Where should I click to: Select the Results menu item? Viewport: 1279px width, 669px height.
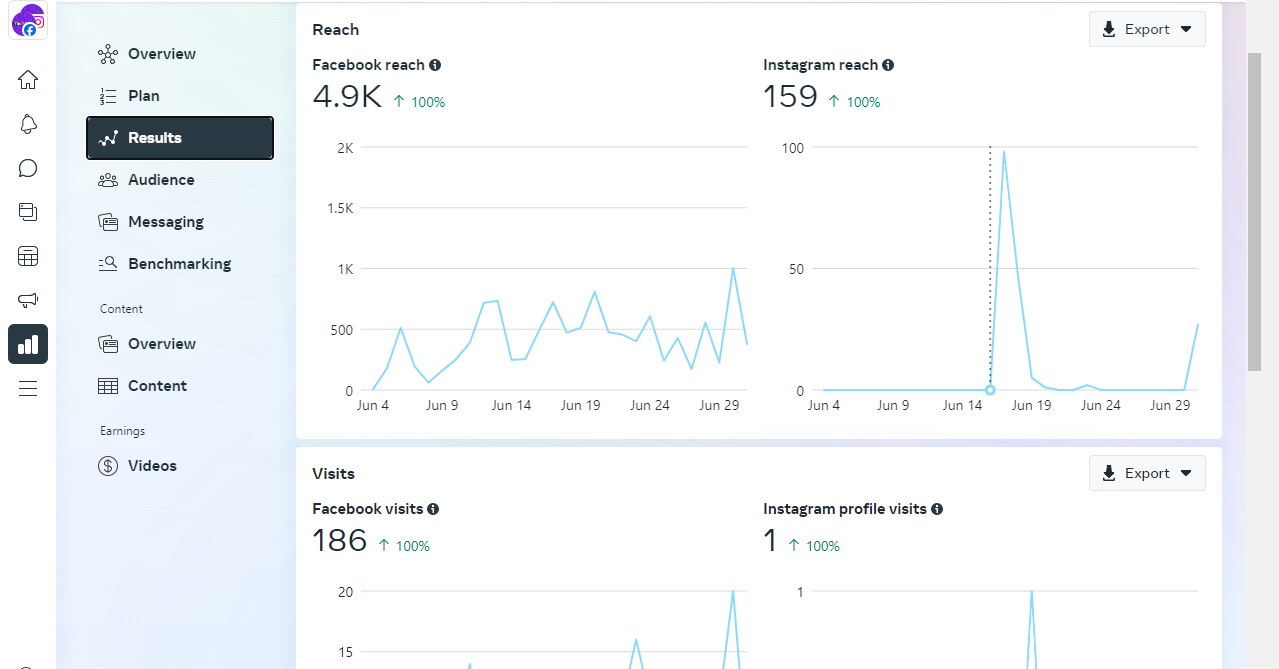click(180, 138)
